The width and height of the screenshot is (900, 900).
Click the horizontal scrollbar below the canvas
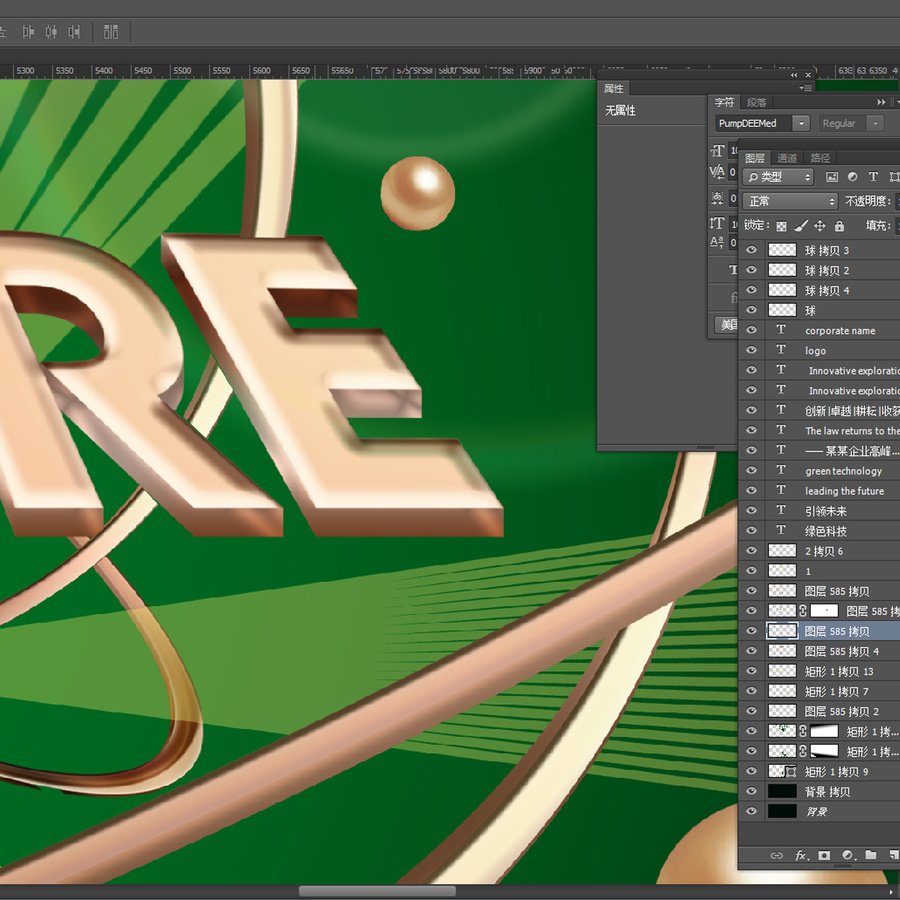click(378, 891)
